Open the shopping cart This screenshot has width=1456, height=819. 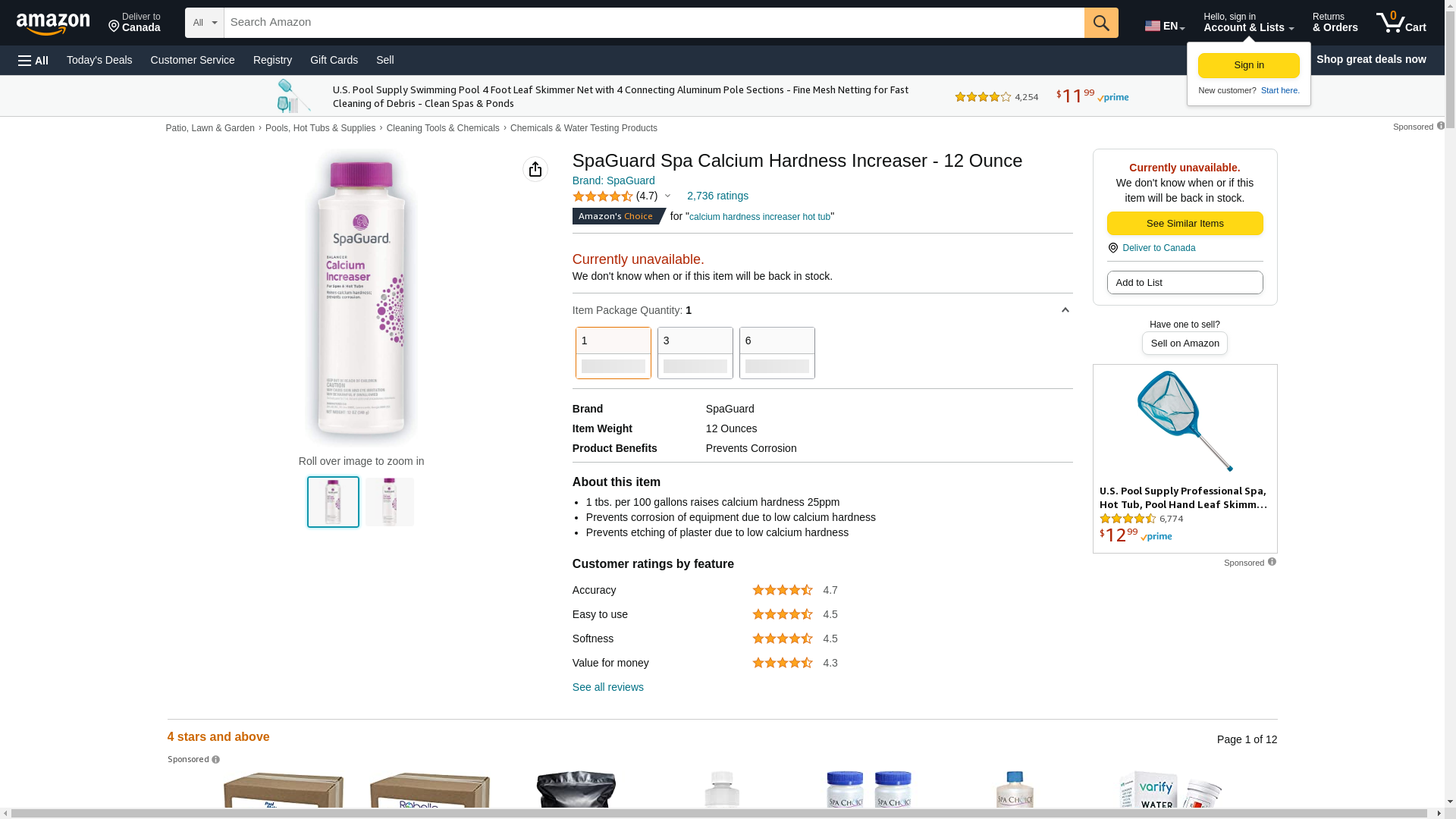coord(1401,23)
